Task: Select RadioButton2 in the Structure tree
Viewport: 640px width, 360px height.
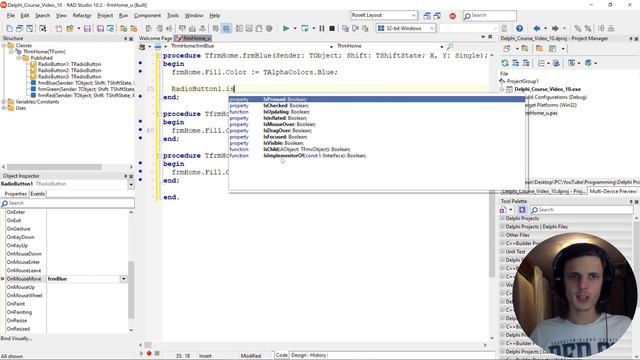Action: tap(69, 70)
